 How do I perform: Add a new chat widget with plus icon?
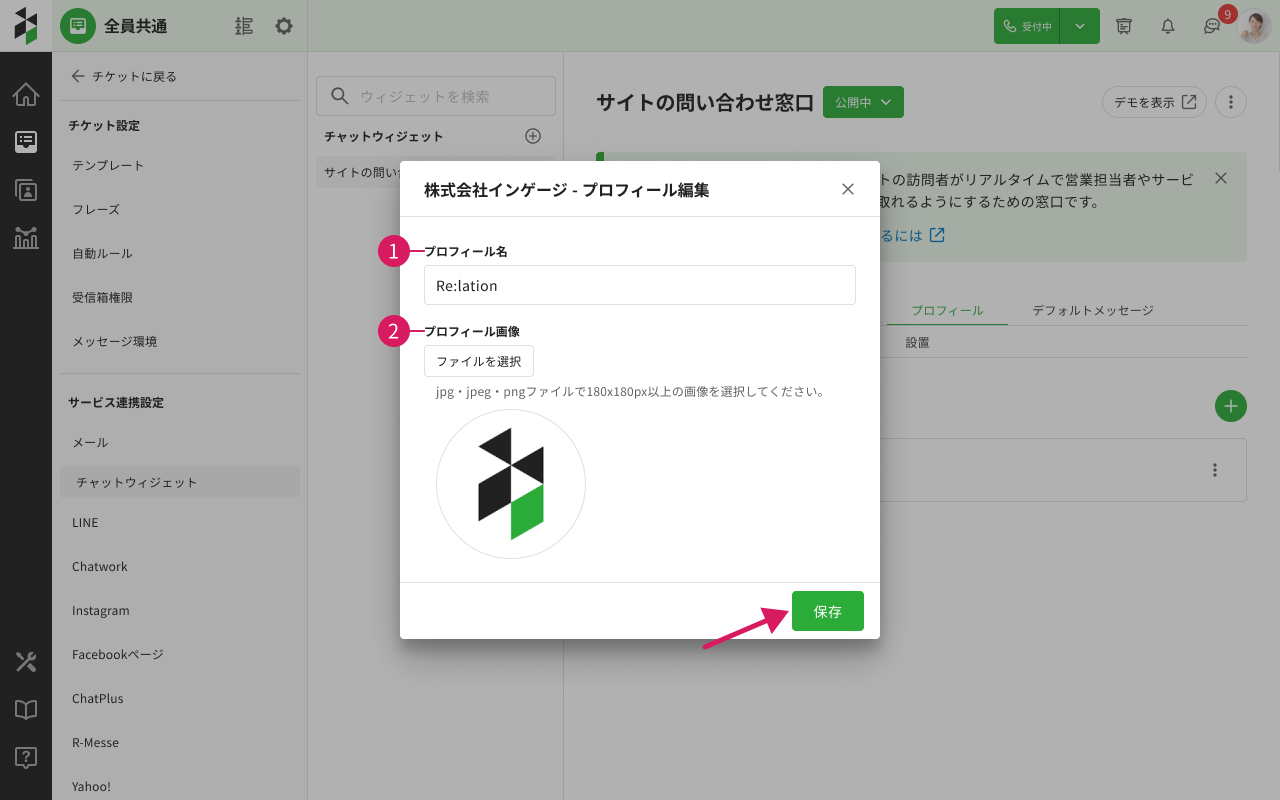533,136
